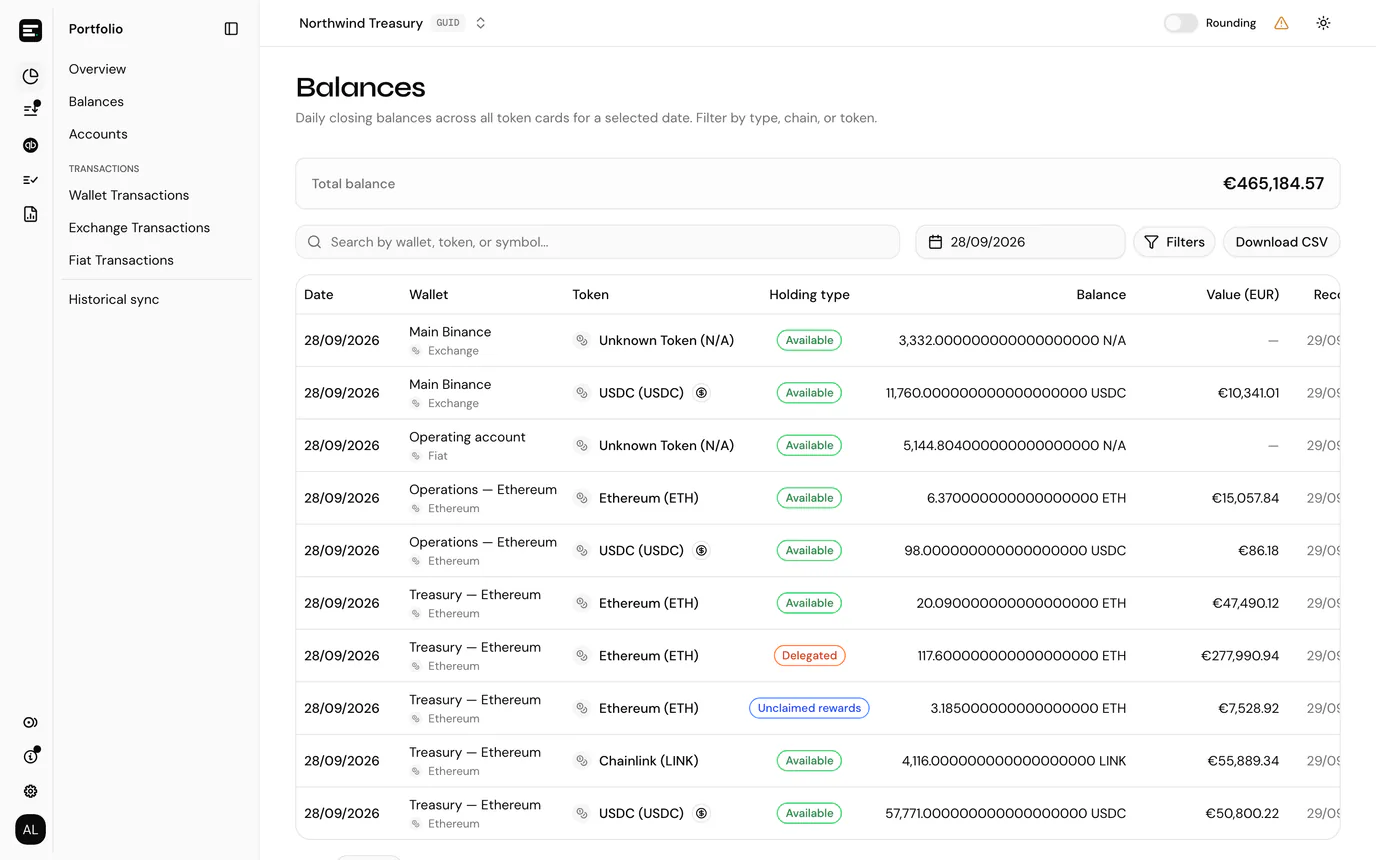The image size is (1376, 860).
Task: Open the reports document-chart icon
Action: [30, 214]
